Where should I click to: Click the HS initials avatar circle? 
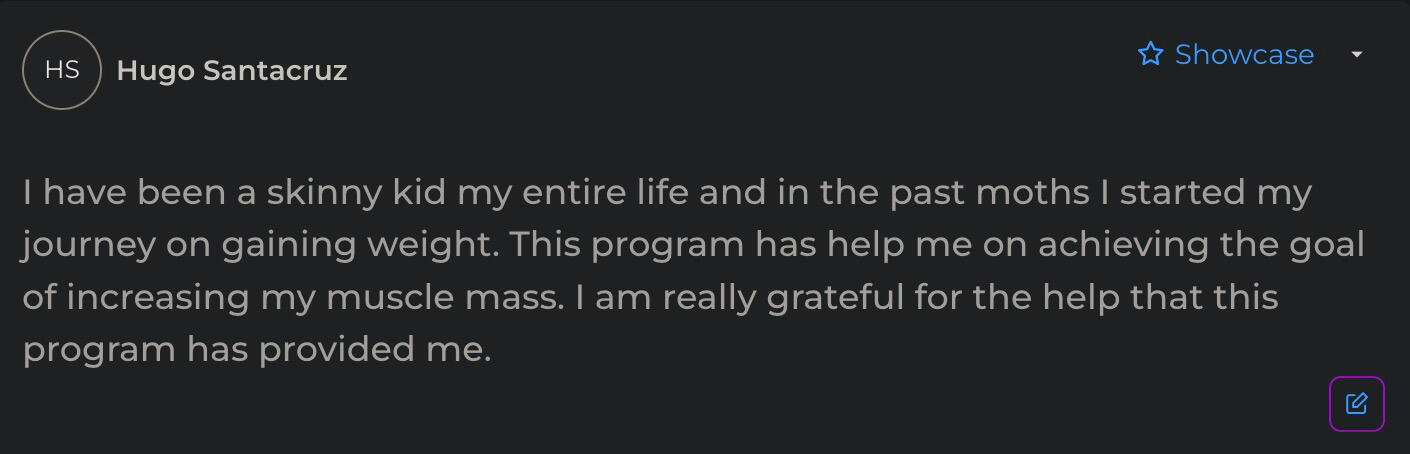point(62,70)
